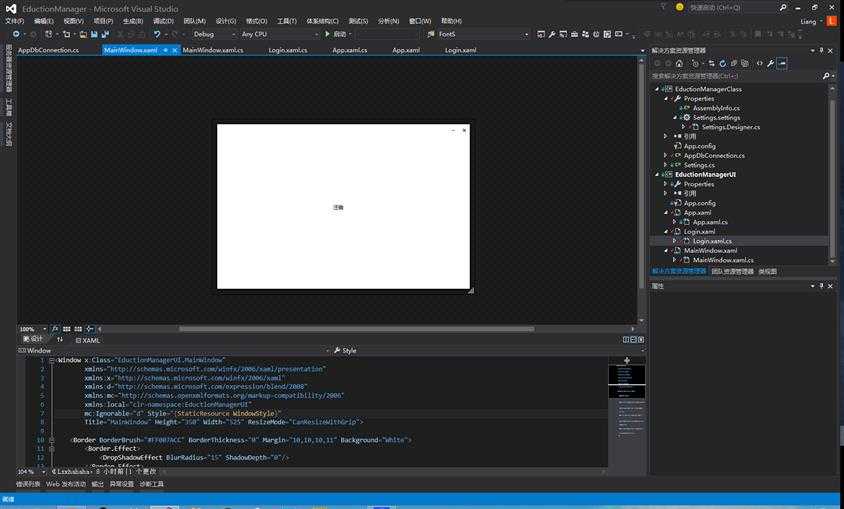844x509 pixels.
Task: Click the toolbox icon in the main toolbar
Action: pyautogui.click(x=574, y=34)
